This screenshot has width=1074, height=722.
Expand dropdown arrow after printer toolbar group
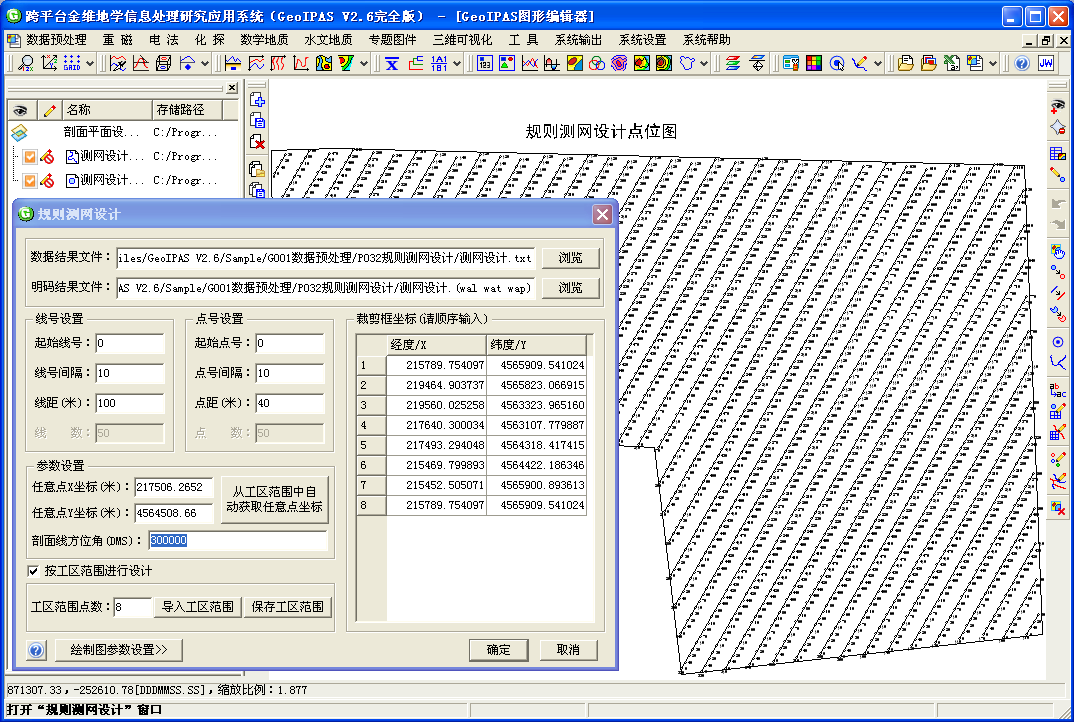(205, 64)
